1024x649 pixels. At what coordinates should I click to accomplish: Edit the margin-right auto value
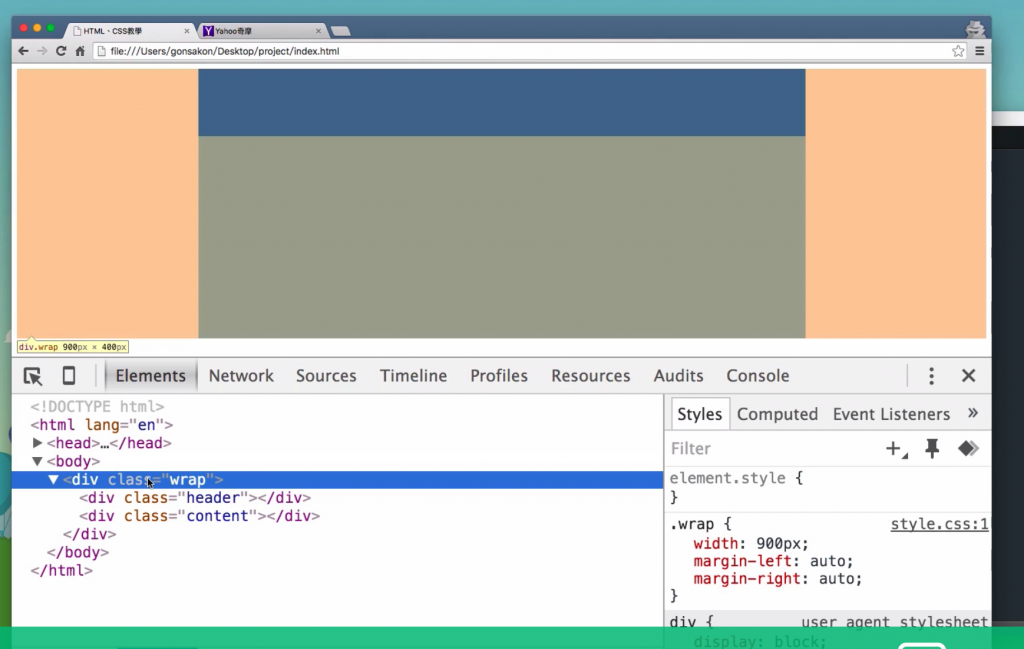click(x=839, y=578)
